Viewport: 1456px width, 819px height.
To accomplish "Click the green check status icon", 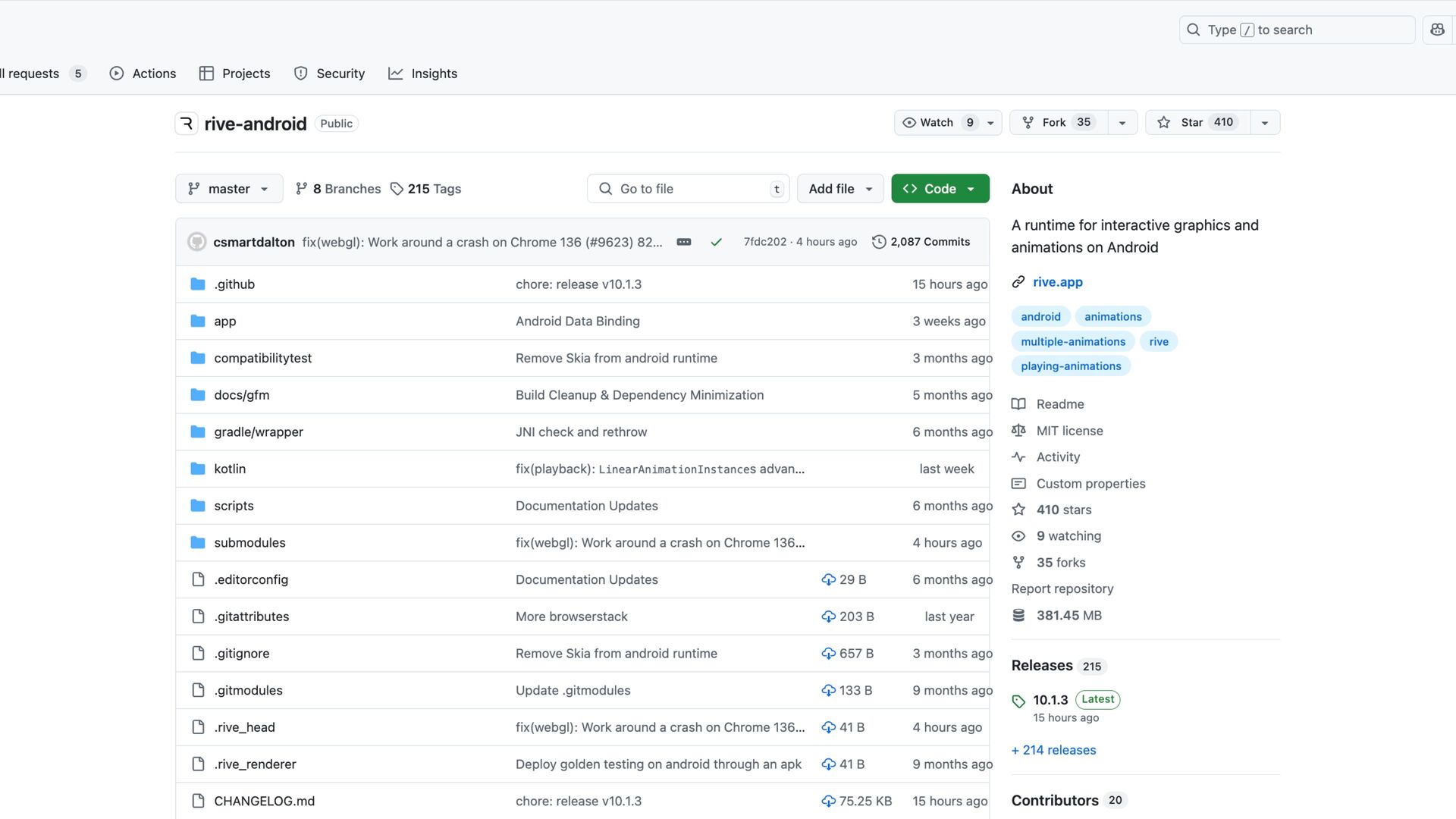I will click(x=716, y=242).
